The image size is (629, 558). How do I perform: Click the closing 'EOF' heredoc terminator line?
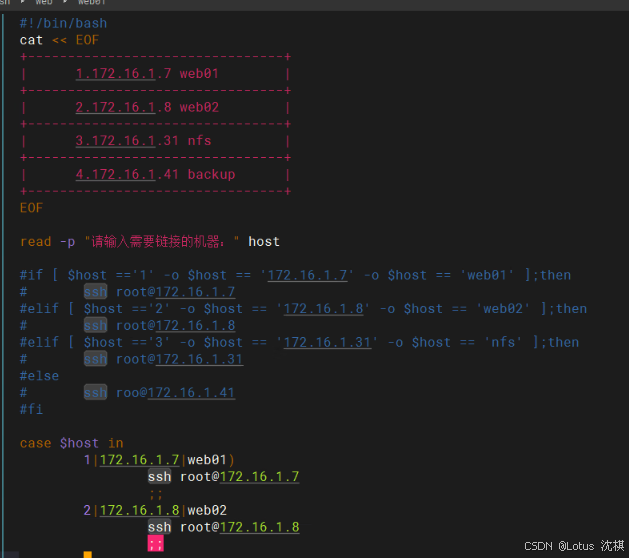point(31,208)
